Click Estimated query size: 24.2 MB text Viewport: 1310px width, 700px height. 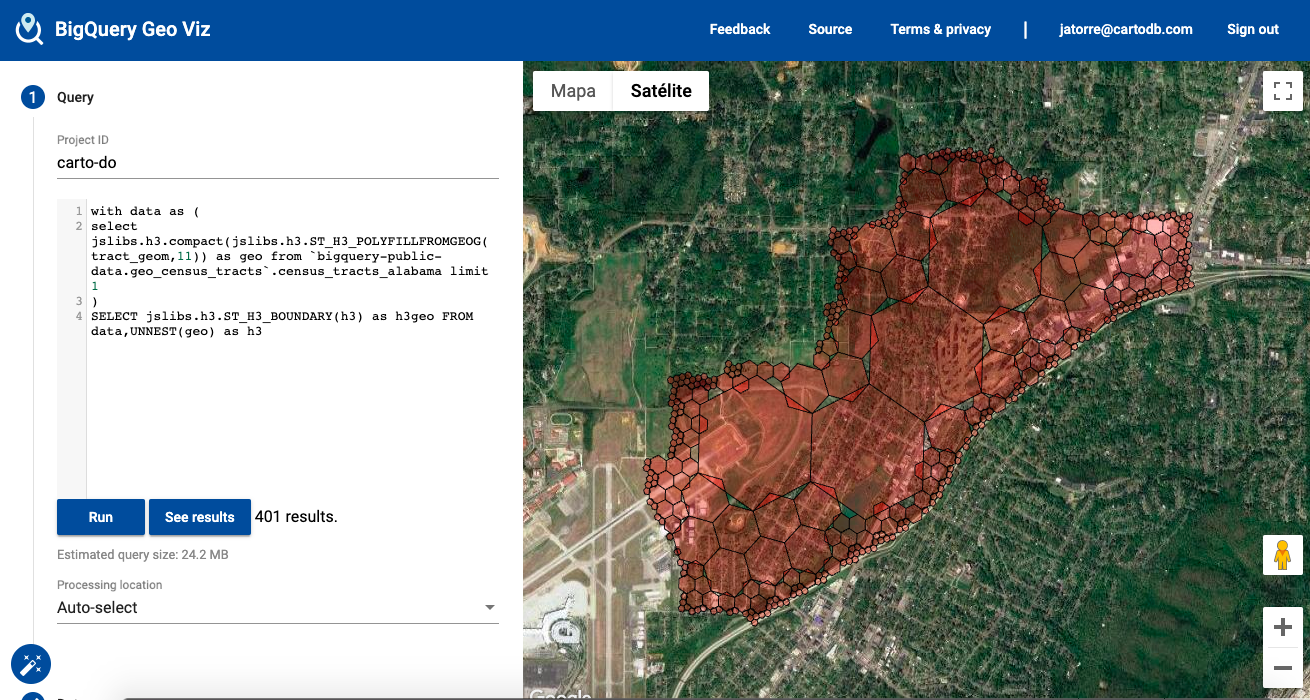(143, 554)
